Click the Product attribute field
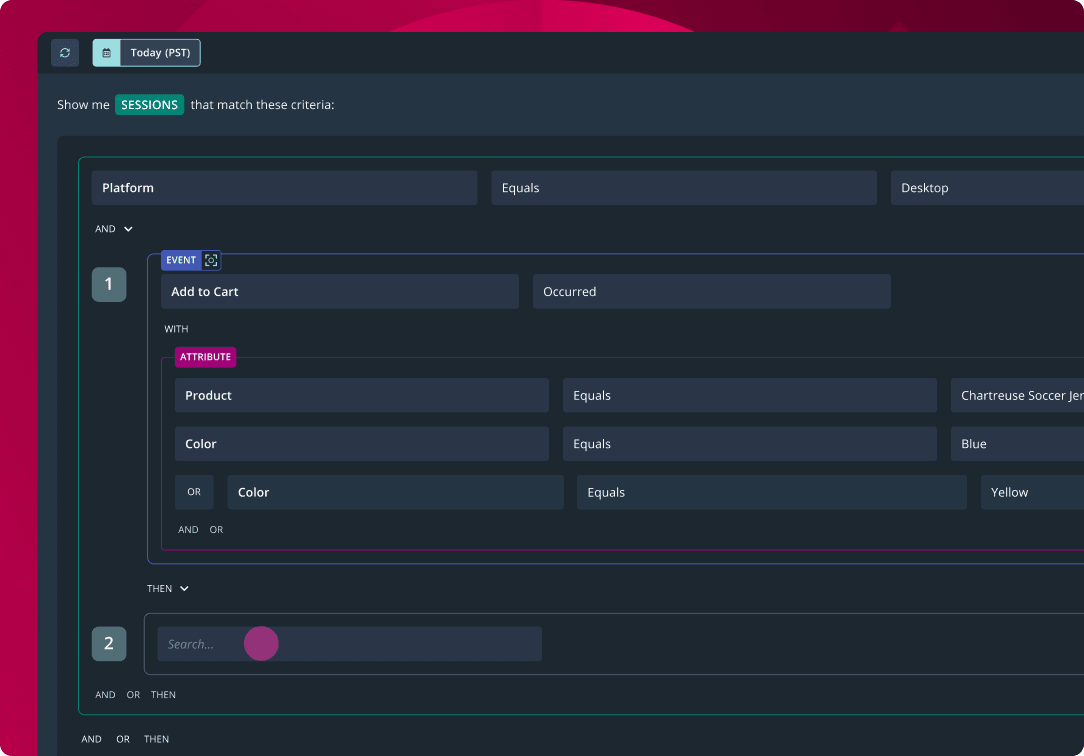Image resolution: width=1084 pixels, height=756 pixels. tap(361, 396)
